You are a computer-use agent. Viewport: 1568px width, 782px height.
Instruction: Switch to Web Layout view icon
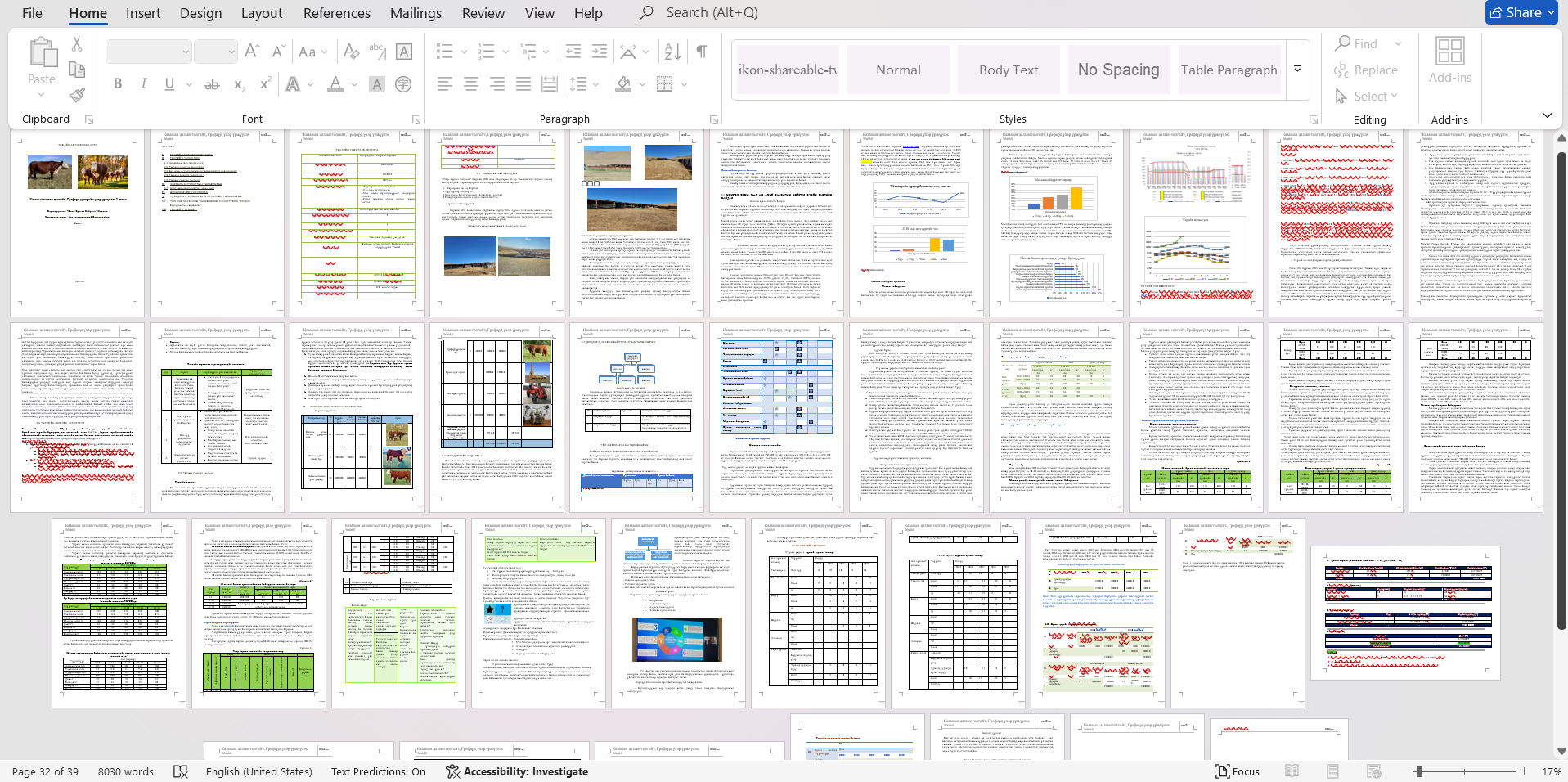tap(1373, 771)
